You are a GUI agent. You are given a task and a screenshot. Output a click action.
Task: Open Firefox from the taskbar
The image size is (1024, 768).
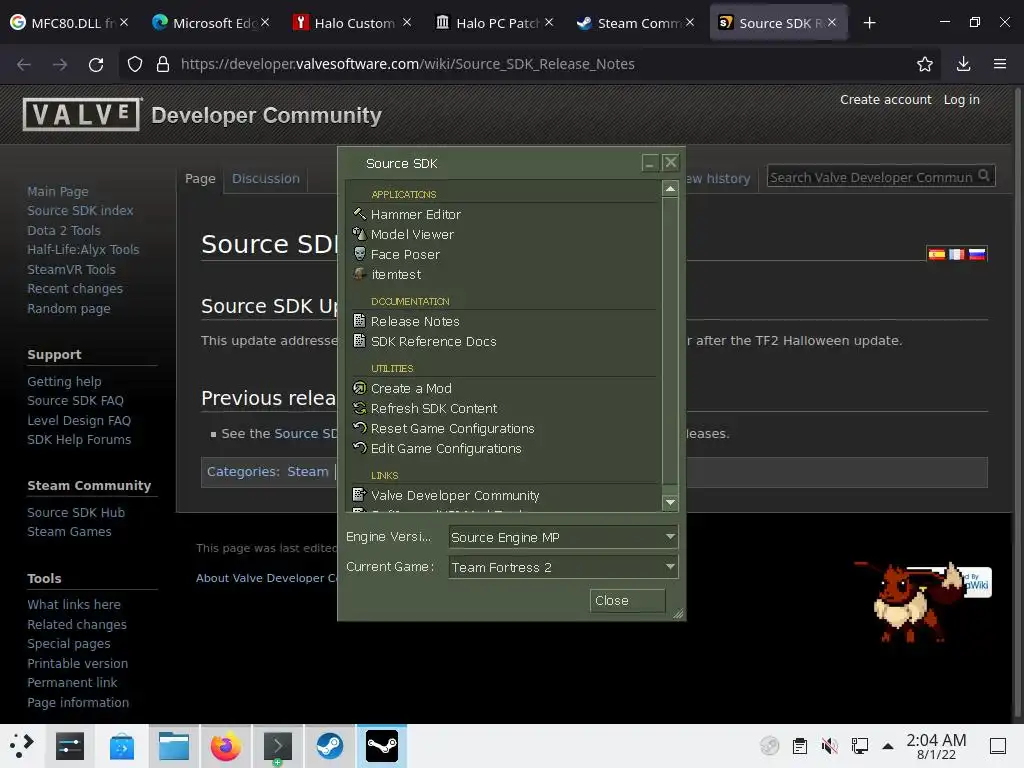[x=225, y=746]
